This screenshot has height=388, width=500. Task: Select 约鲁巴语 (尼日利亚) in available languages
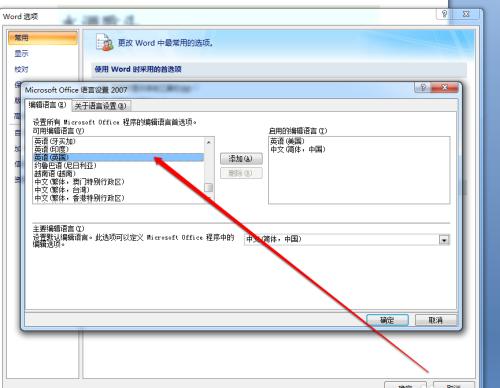[118, 166]
